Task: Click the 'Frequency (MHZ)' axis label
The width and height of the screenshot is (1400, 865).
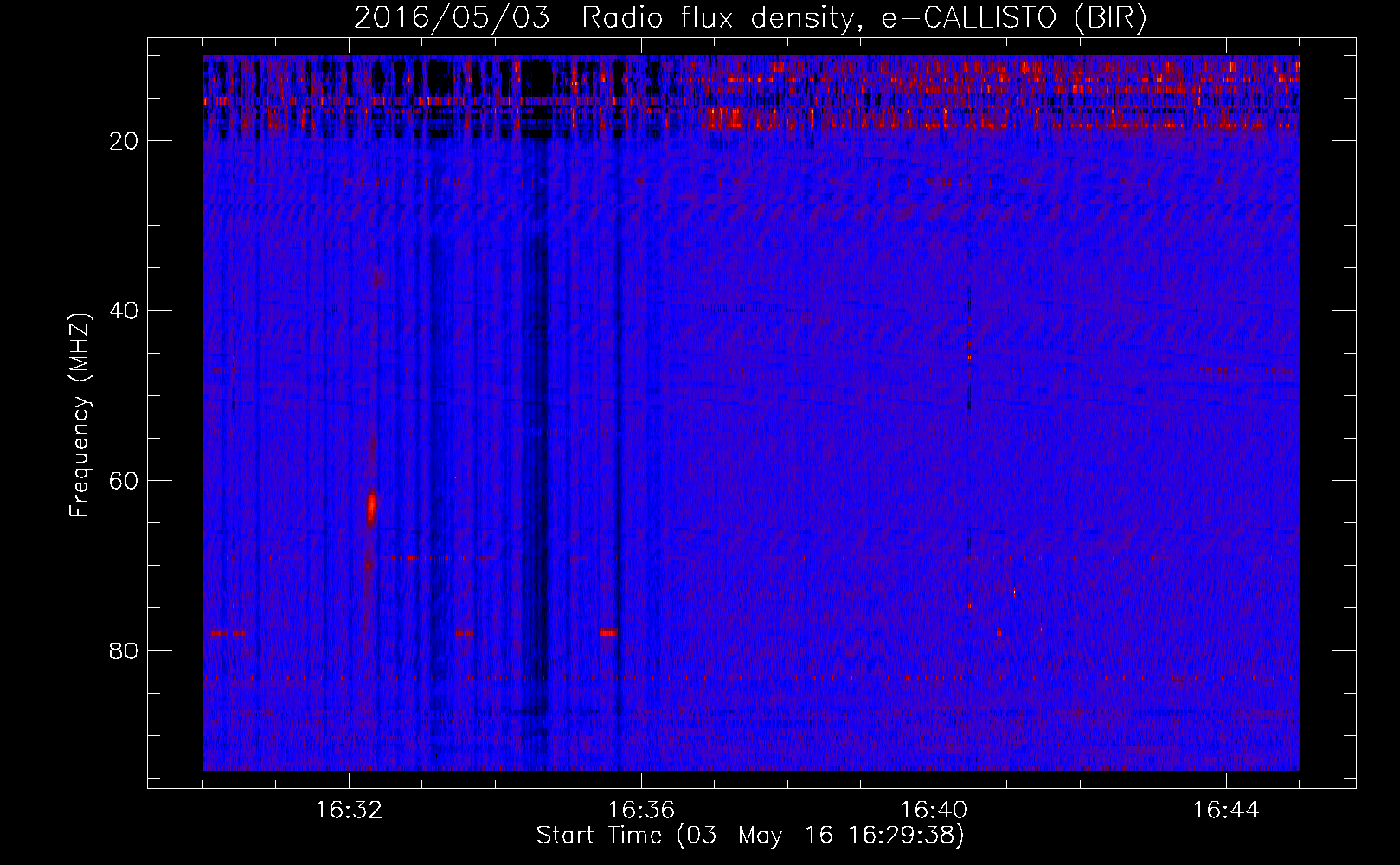Action: coord(80,414)
